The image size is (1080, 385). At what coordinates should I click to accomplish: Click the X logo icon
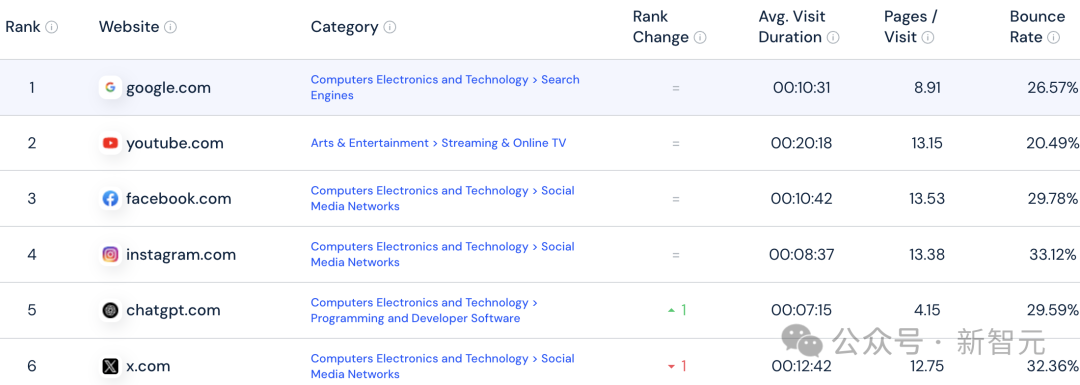tap(110, 366)
